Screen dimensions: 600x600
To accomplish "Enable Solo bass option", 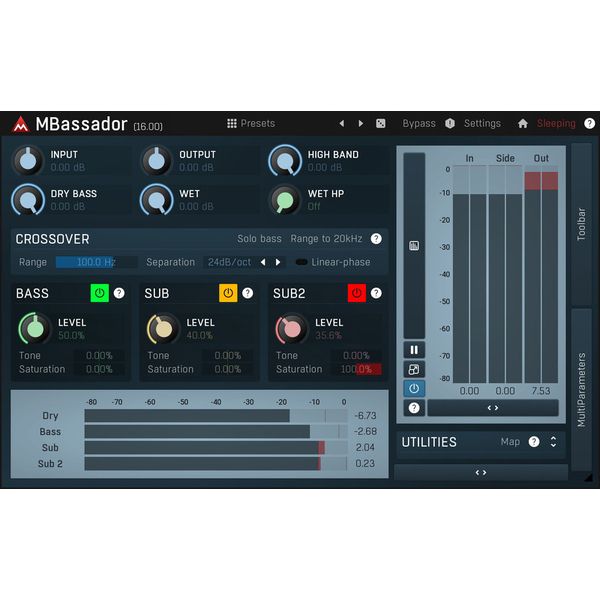I will tap(259, 239).
